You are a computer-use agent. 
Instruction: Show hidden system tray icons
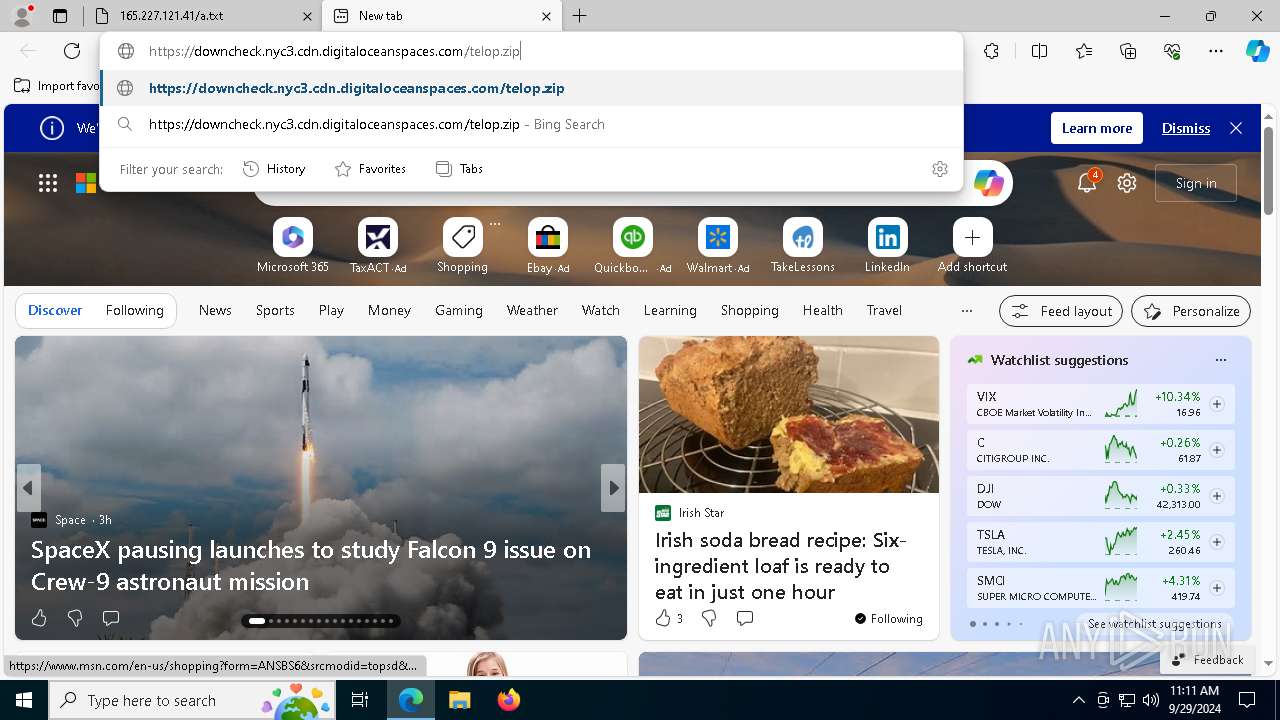click(1078, 700)
